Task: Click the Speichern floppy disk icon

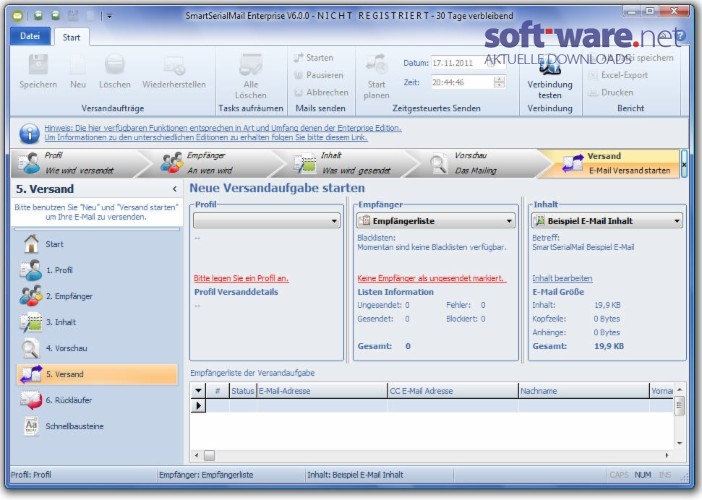Action: [x=38, y=65]
